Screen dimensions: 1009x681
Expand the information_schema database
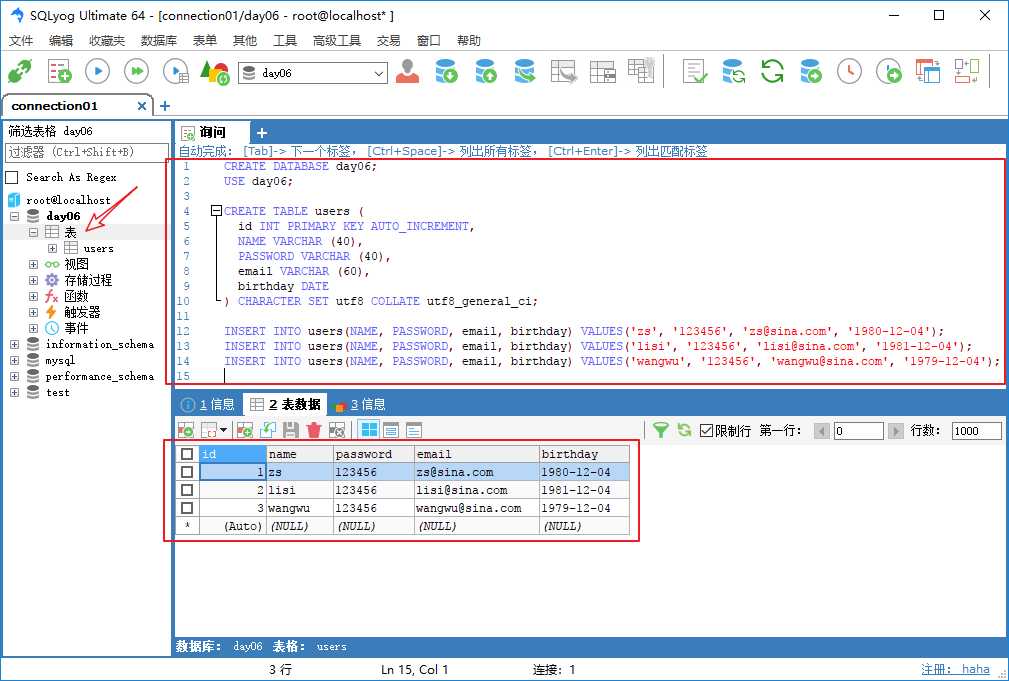14,345
